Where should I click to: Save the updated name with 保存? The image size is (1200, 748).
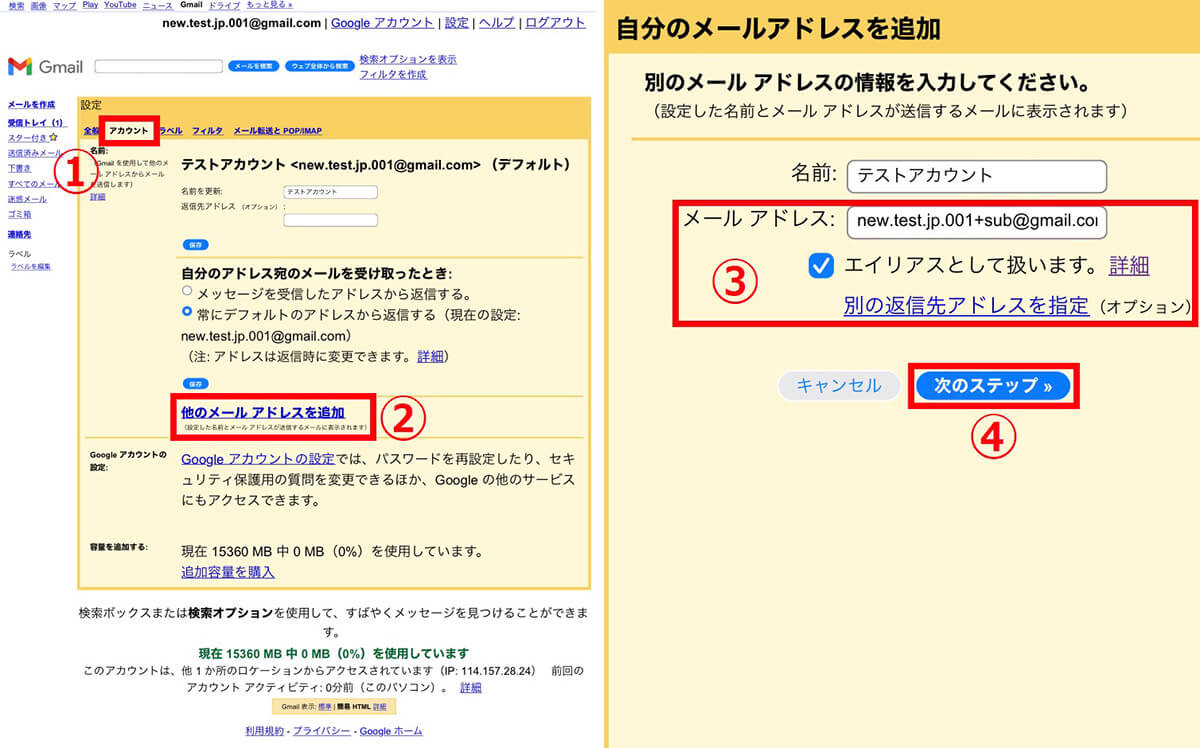tap(195, 244)
